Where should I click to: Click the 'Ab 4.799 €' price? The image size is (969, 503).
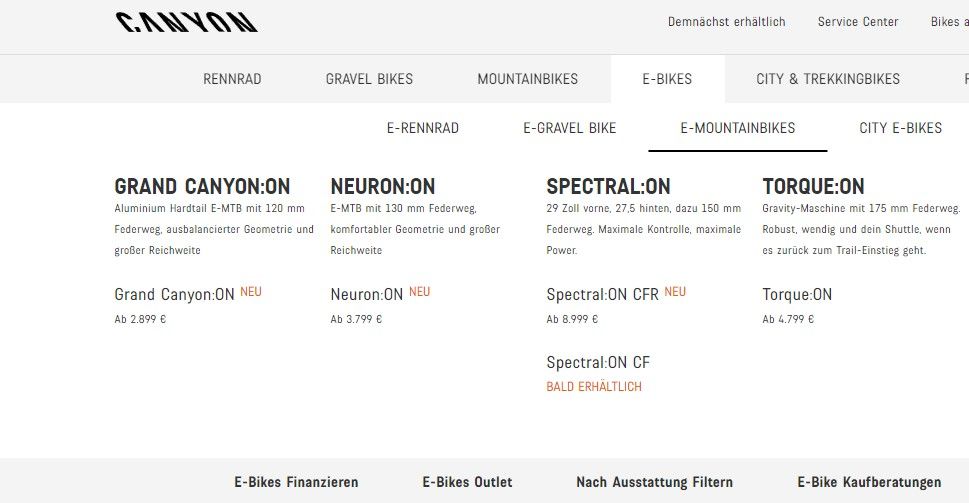click(x=789, y=319)
